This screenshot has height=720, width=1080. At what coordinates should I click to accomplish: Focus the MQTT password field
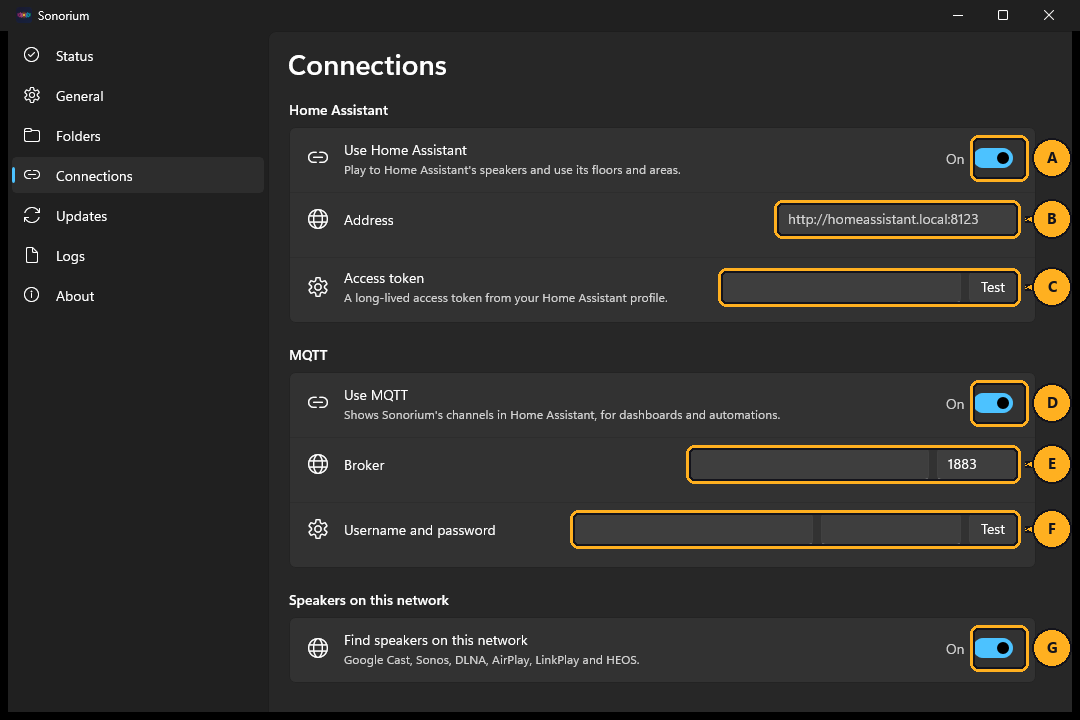tap(891, 529)
